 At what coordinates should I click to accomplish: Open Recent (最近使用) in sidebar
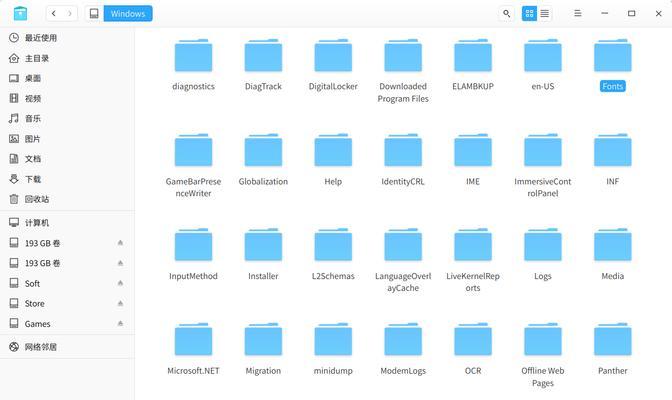67,38
